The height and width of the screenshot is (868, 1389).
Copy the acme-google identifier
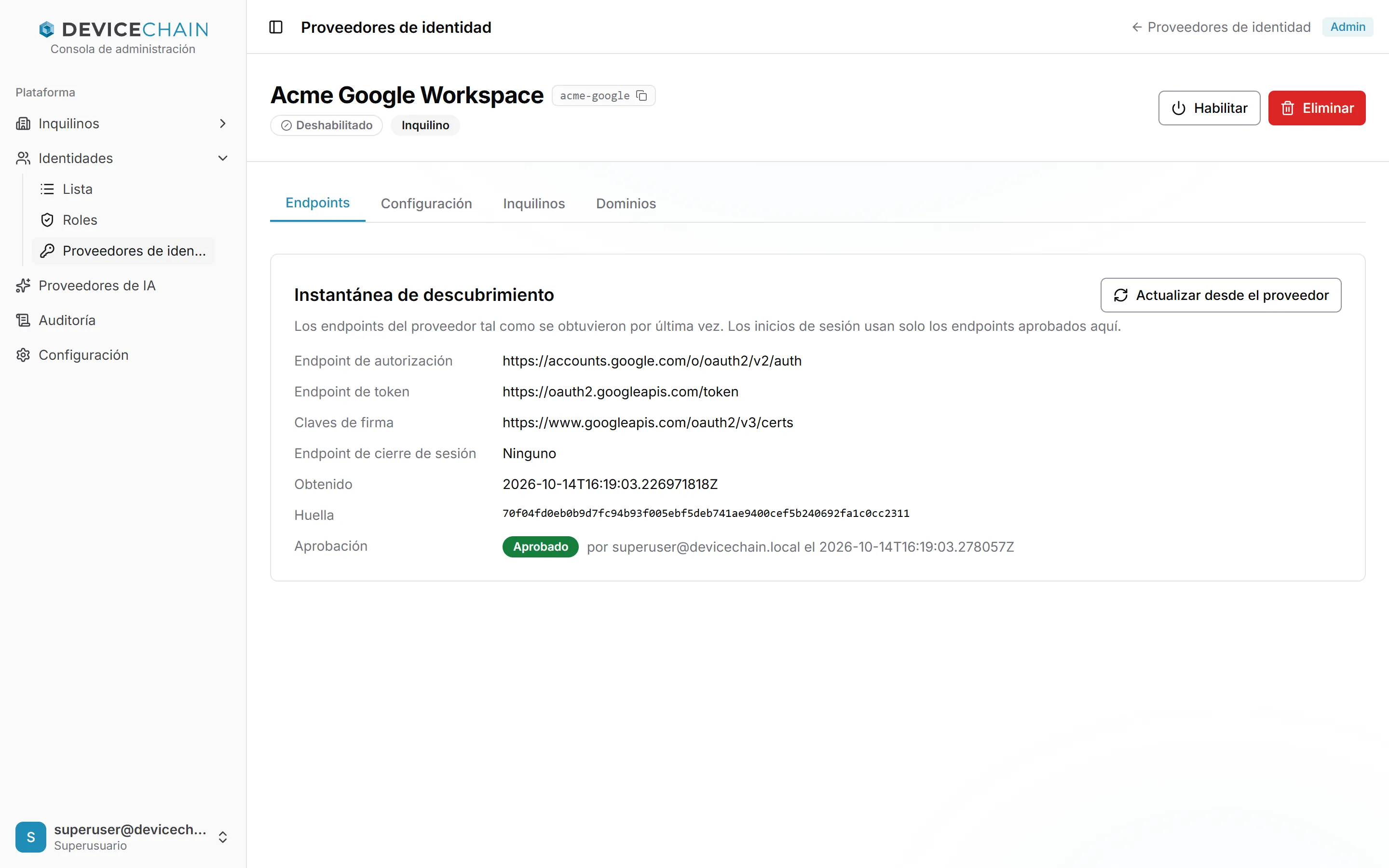pyautogui.click(x=642, y=95)
